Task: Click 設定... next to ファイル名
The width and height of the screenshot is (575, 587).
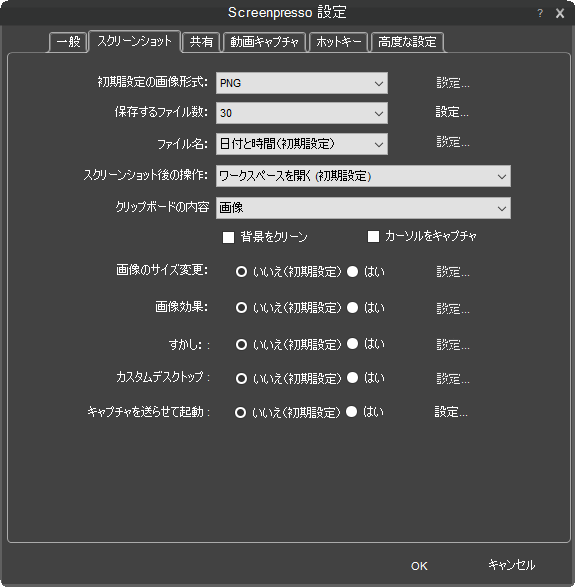Action: pyautogui.click(x=453, y=142)
